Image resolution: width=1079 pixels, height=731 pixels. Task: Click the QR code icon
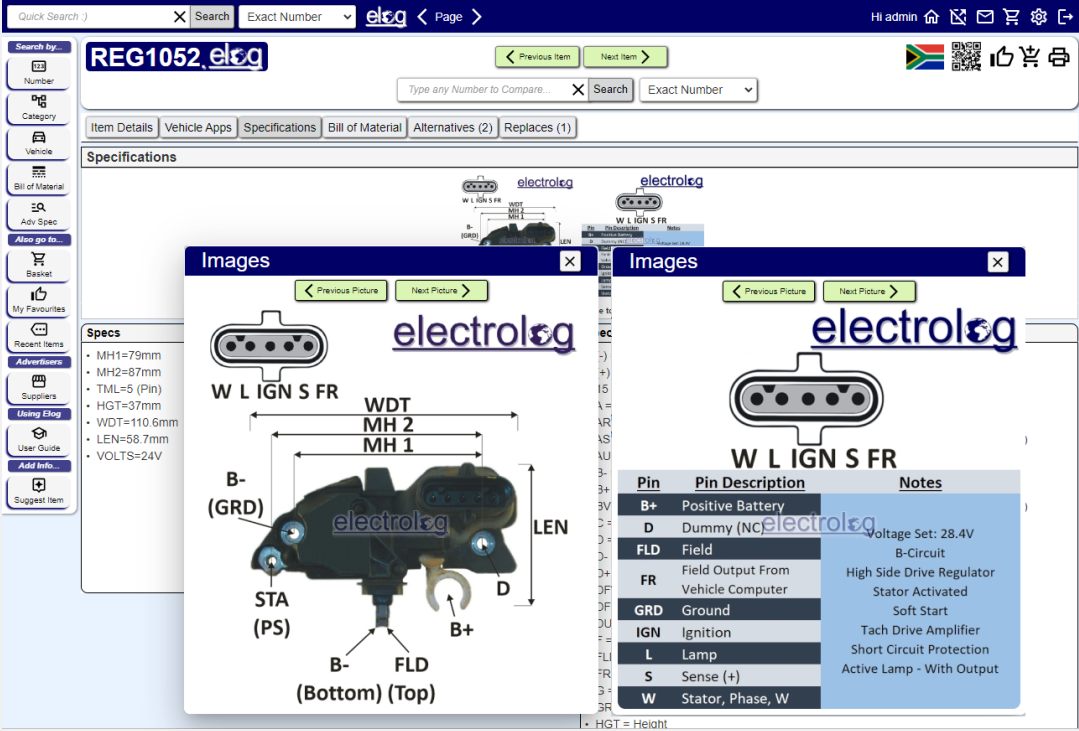[x=966, y=57]
